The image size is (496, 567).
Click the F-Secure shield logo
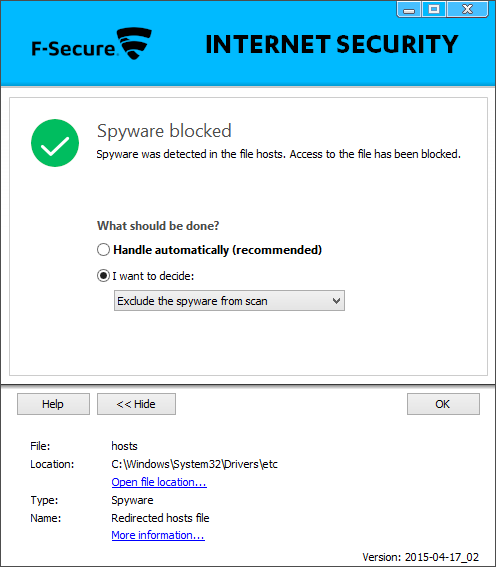[x=134, y=43]
